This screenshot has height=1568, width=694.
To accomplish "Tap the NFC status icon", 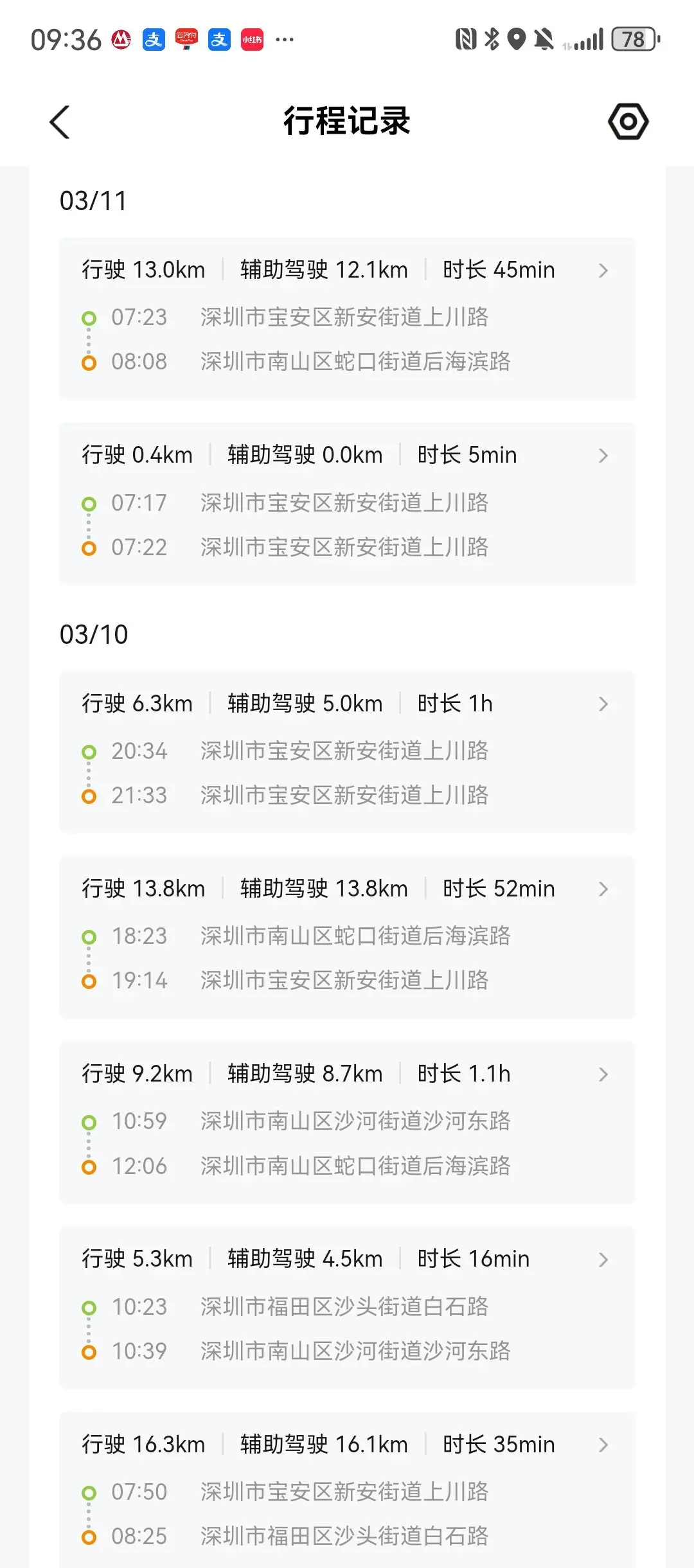I will pyautogui.click(x=465, y=39).
